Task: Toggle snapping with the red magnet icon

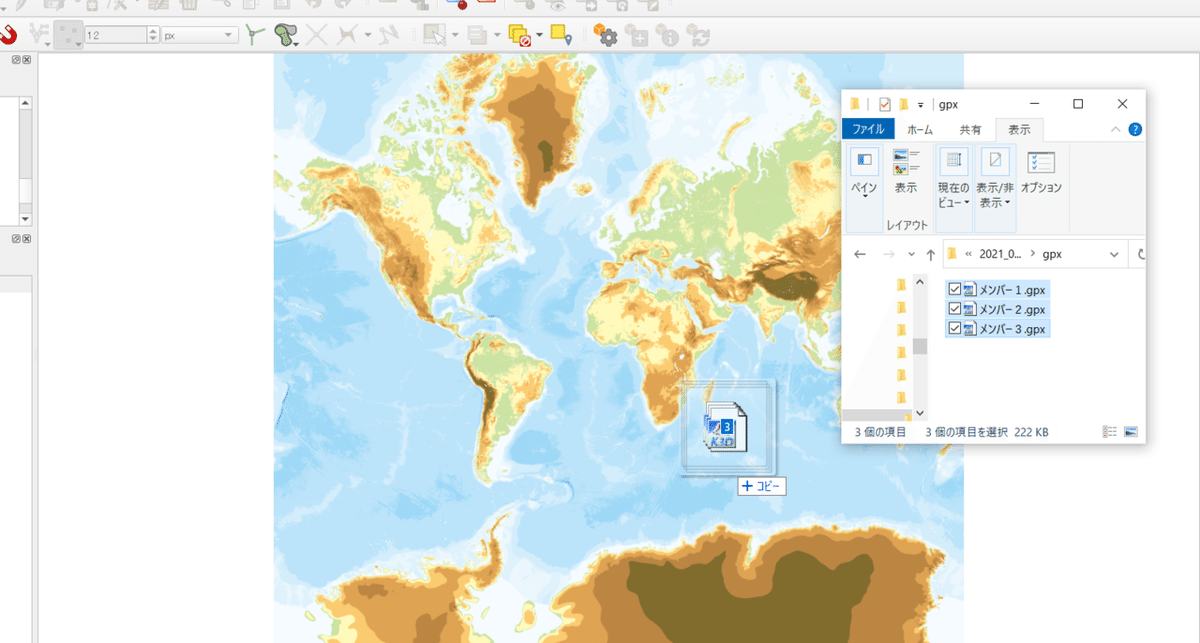Action: [8, 35]
